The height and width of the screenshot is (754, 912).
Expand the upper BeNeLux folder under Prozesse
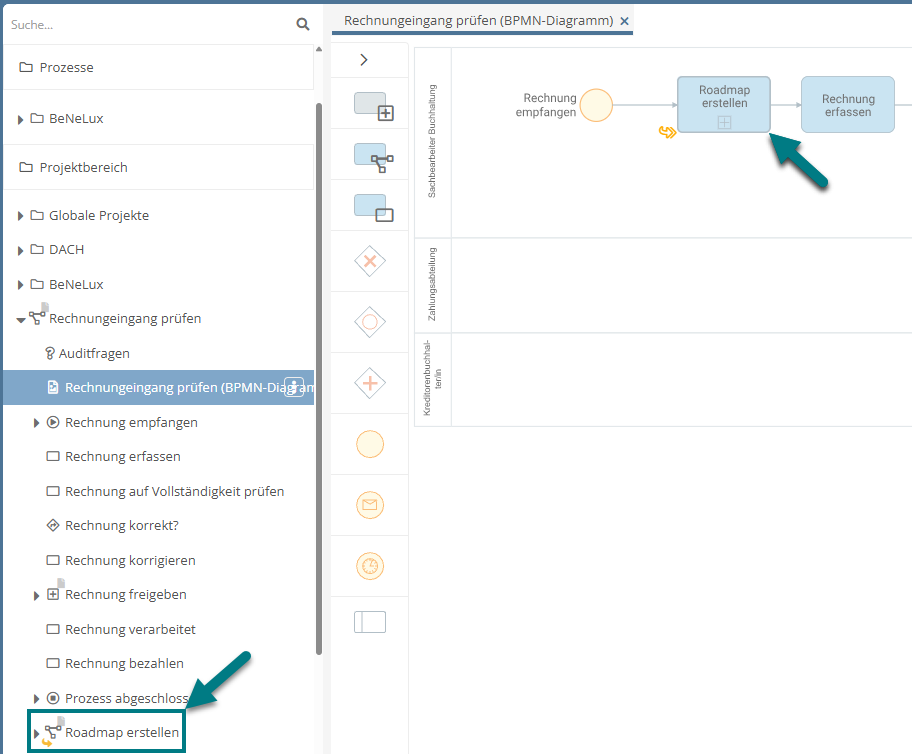pyautogui.click(x=20, y=119)
